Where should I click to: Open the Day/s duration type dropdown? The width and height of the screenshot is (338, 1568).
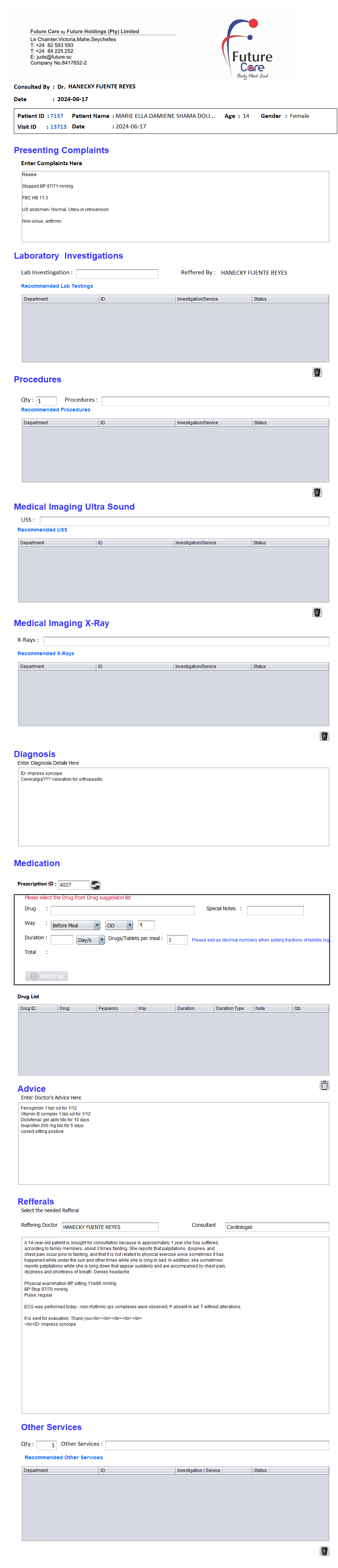[90, 939]
